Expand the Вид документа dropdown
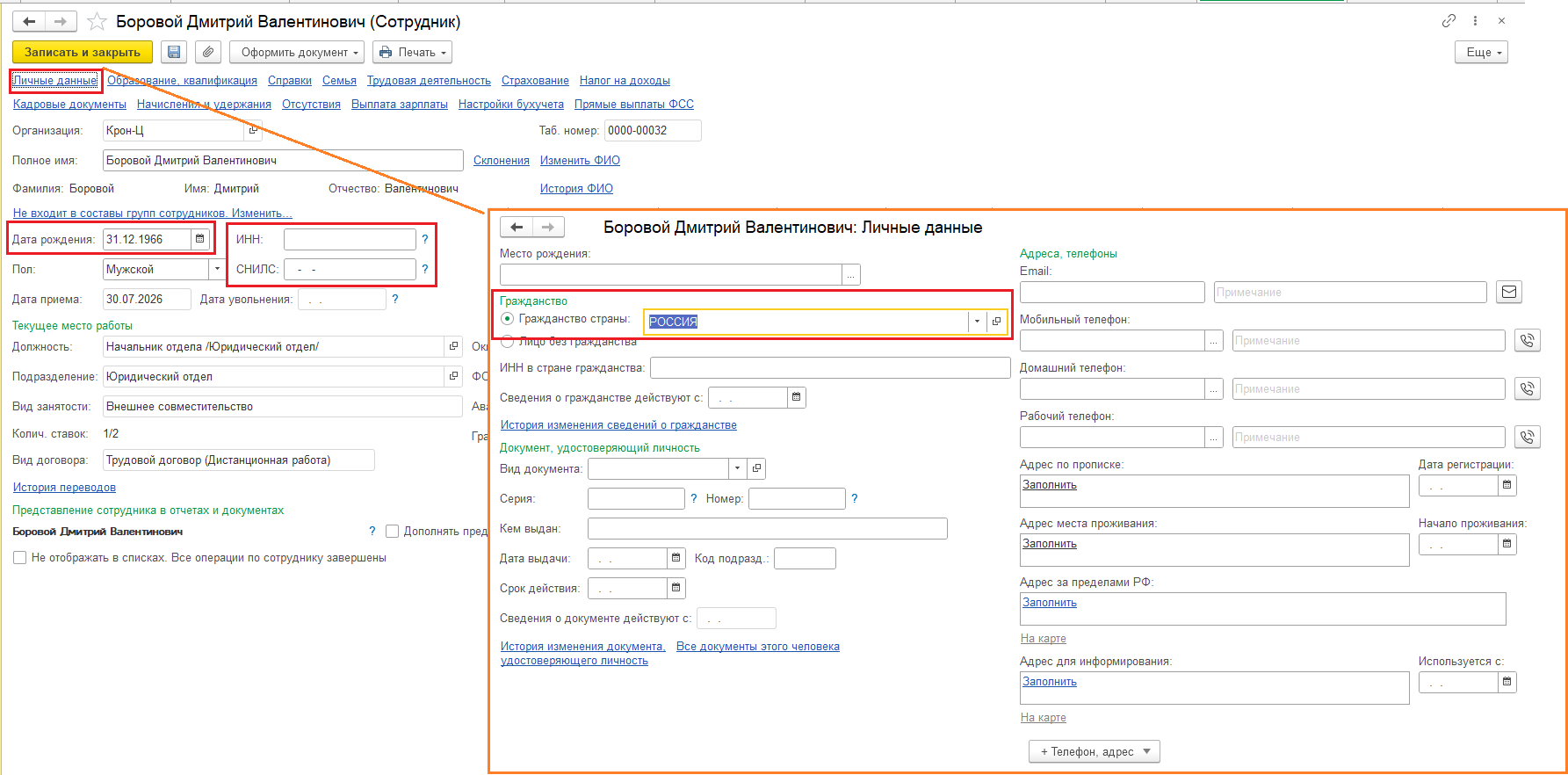 (738, 468)
